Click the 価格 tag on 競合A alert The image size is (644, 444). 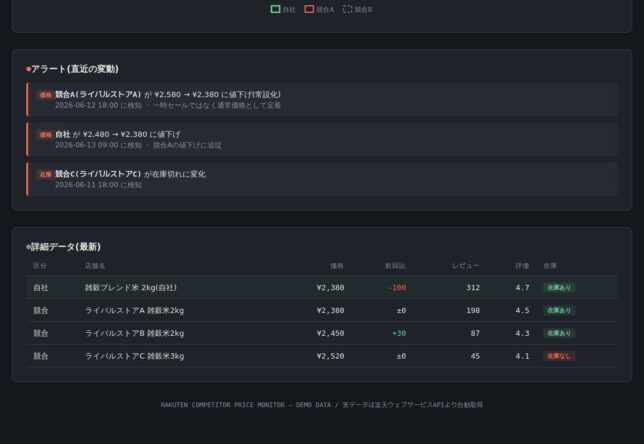[x=45, y=95]
